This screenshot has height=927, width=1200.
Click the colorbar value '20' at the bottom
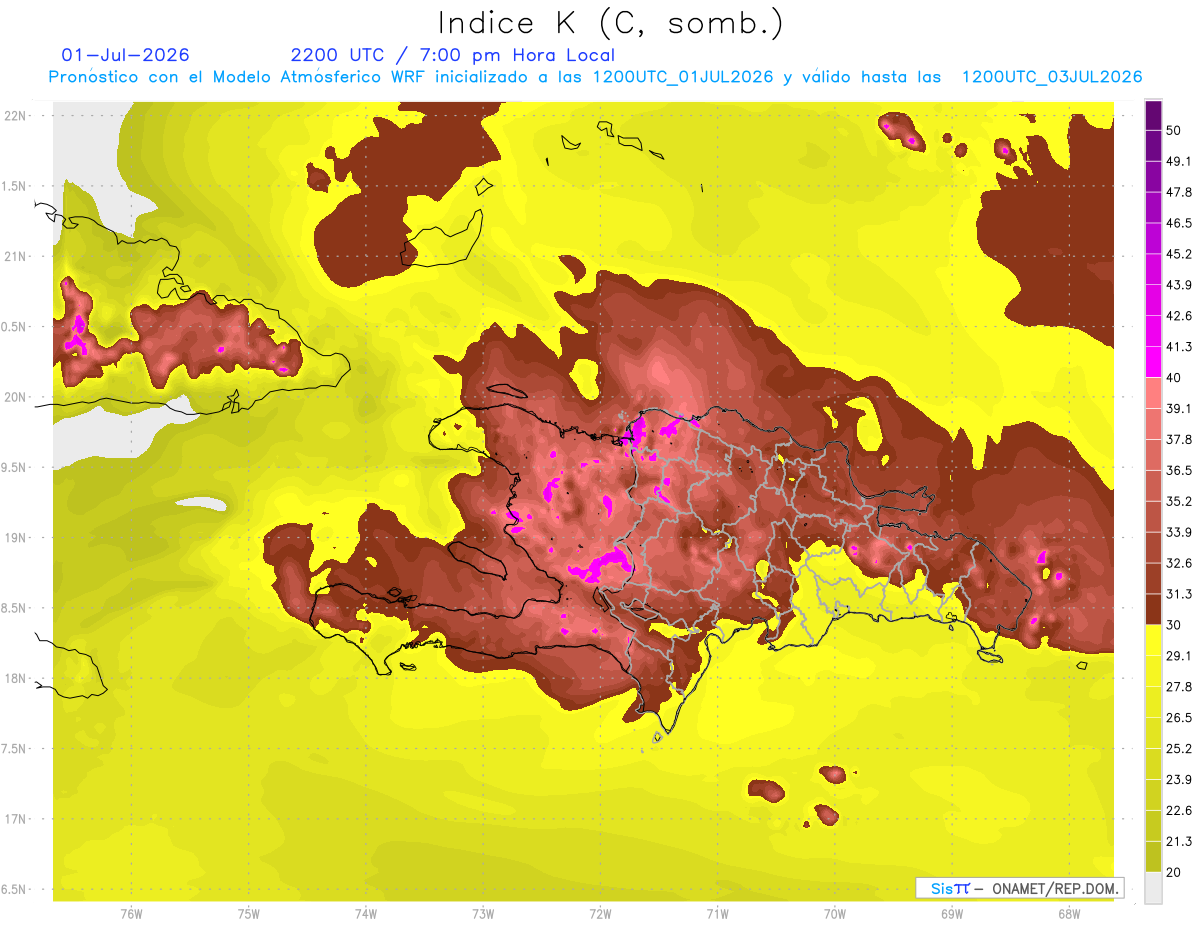[x=1176, y=872]
